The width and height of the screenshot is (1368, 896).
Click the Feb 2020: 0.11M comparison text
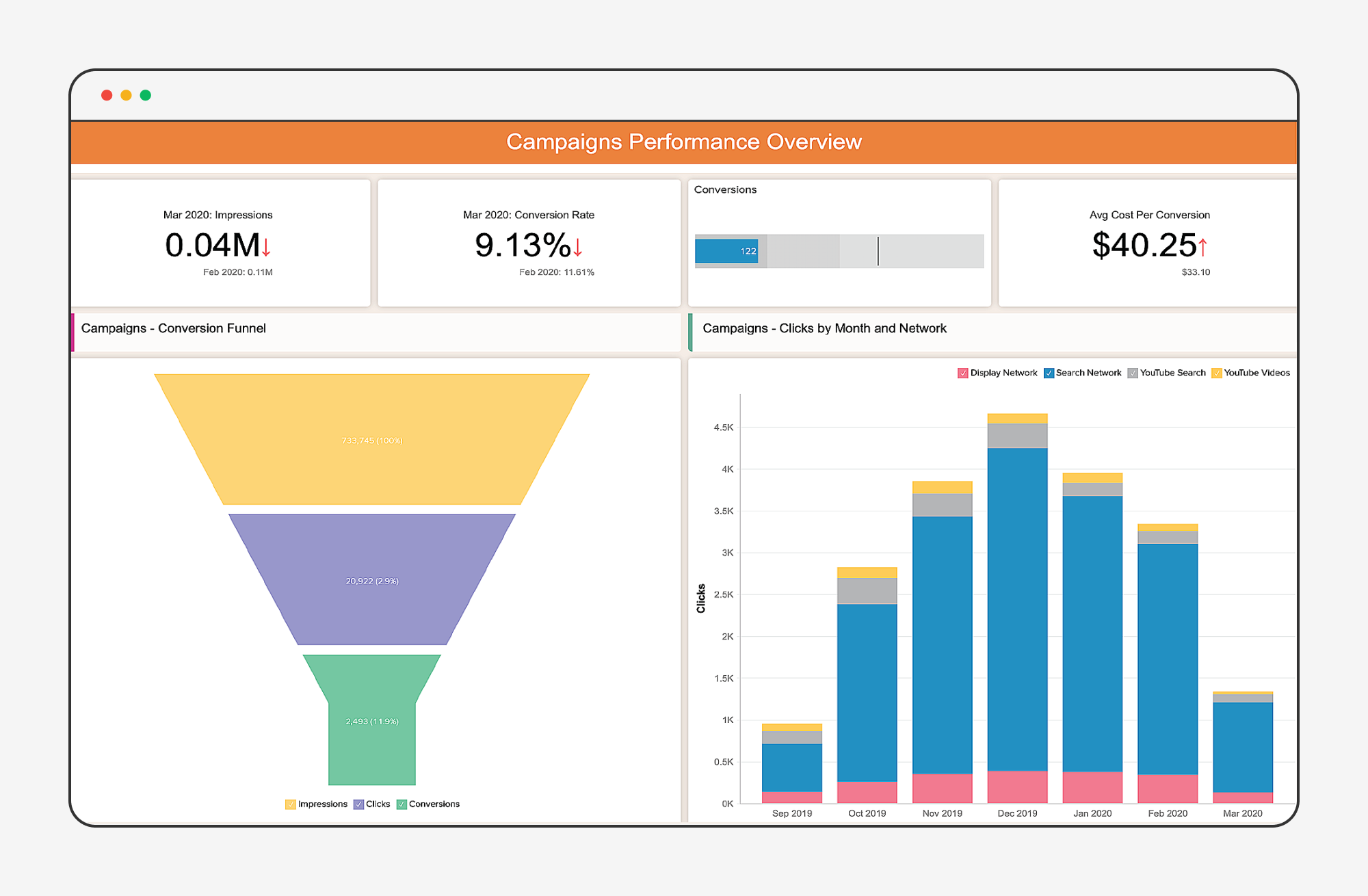pos(238,272)
